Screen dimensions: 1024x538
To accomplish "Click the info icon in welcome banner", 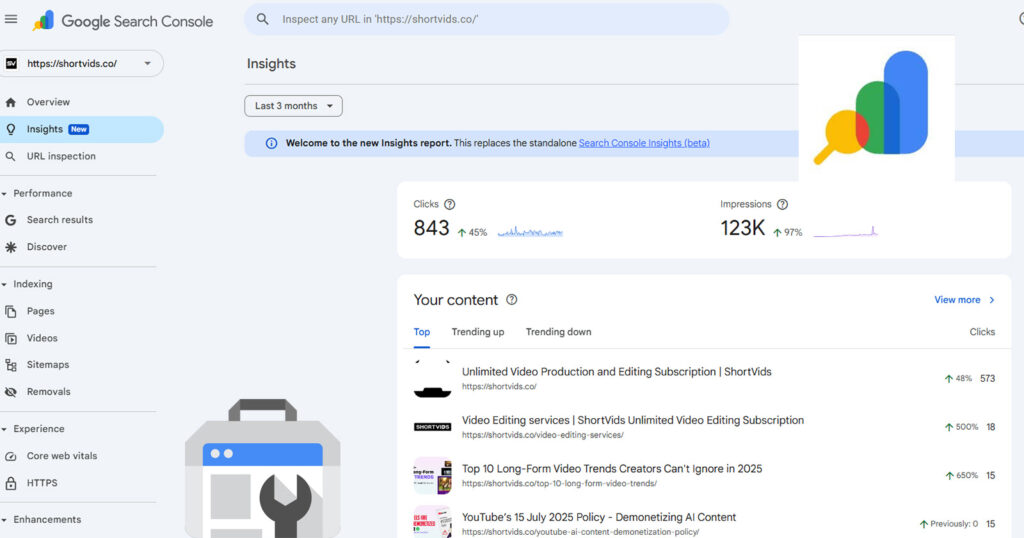I will coord(272,143).
